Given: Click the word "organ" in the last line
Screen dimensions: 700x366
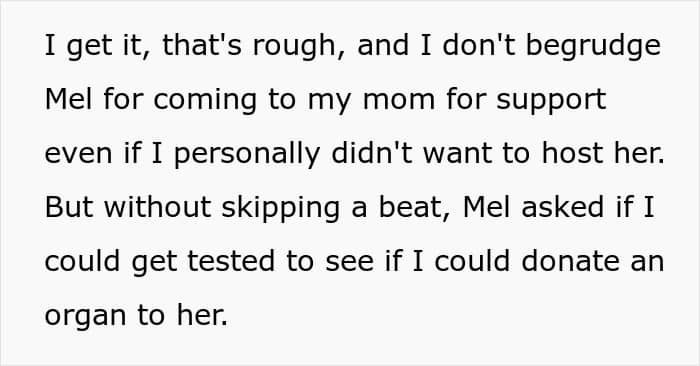Looking at the screenshot, I should (85, 317).
